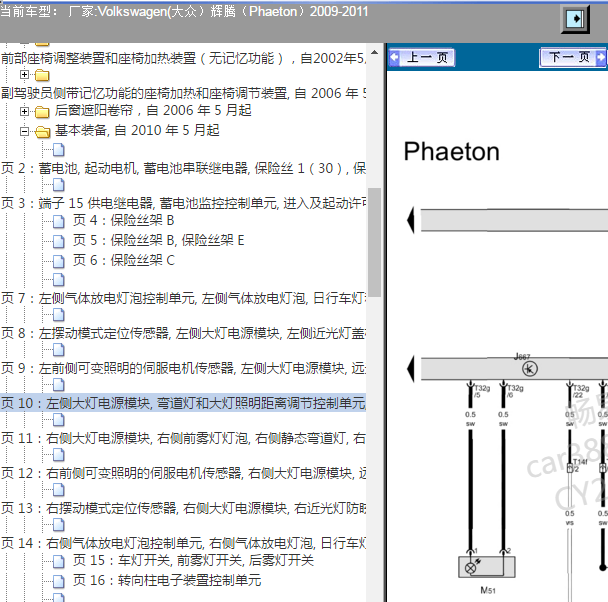Go to next page with 下一页 button
This screenshot has width=608, height=602.
pyautogui.click(x=573, y=58)
